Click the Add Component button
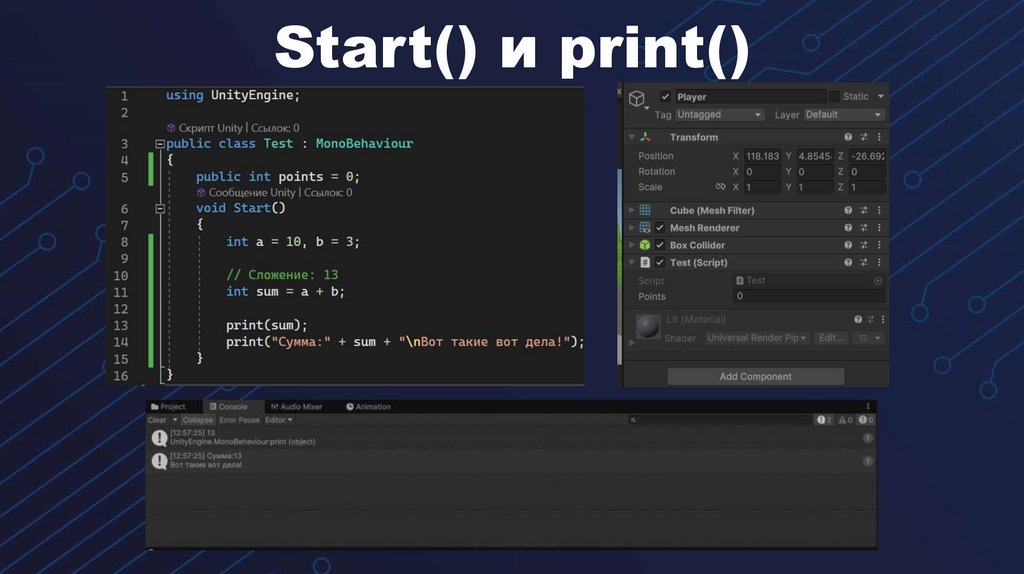Screen dimensions: 1024x574 coord(756,376)
